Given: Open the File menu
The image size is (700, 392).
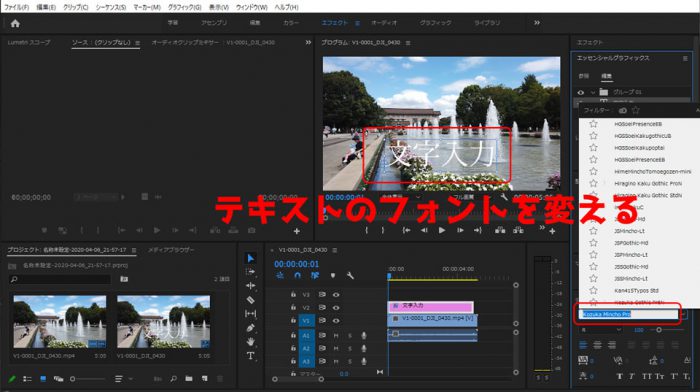Looking at the screenshot, I should click(17, 7).
